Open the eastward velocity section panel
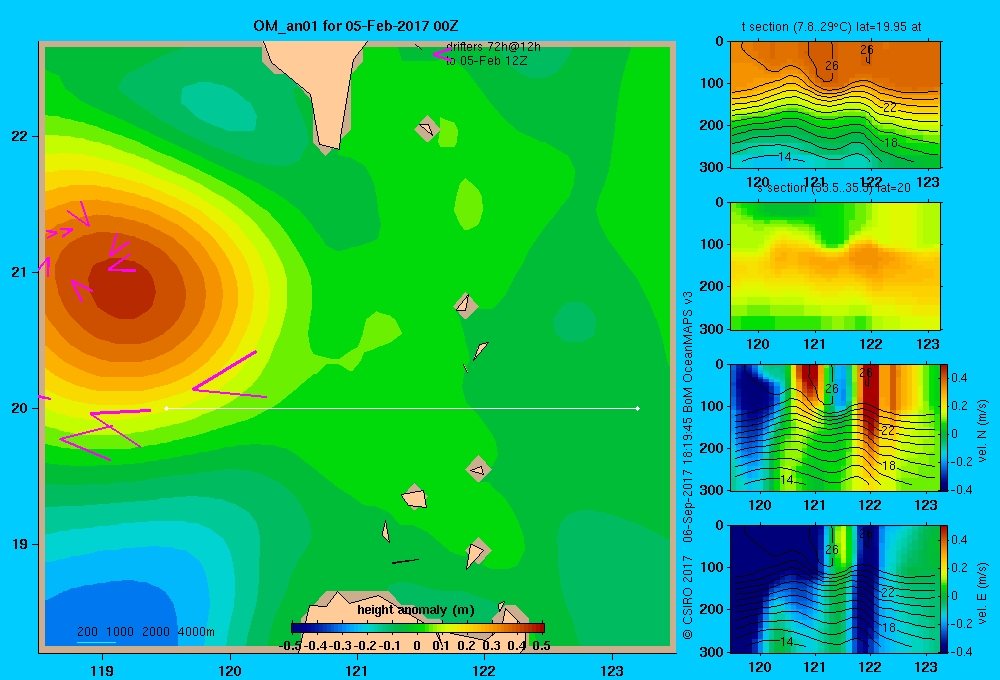 [x=835, y=588]
